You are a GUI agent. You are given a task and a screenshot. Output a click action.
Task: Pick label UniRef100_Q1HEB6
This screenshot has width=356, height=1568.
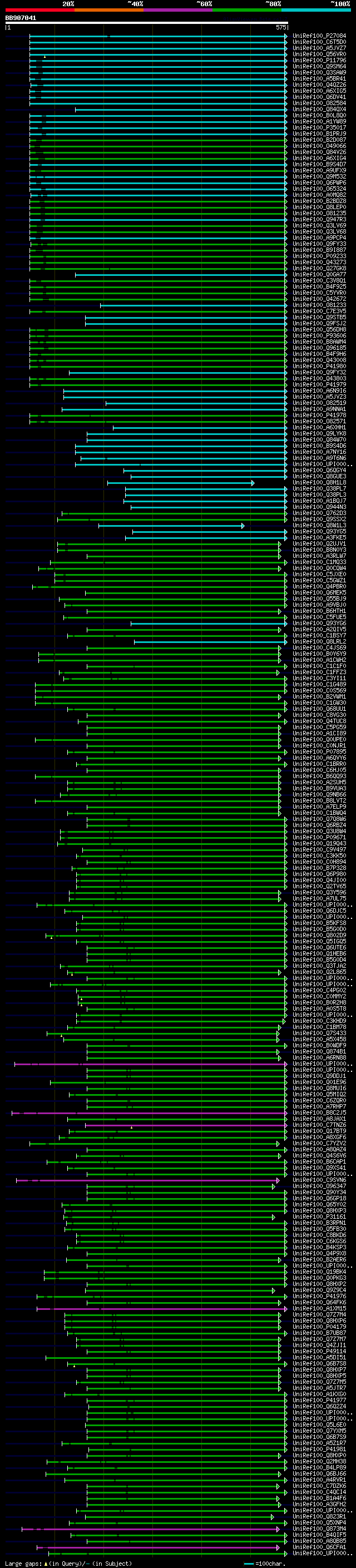pos(319,954)
